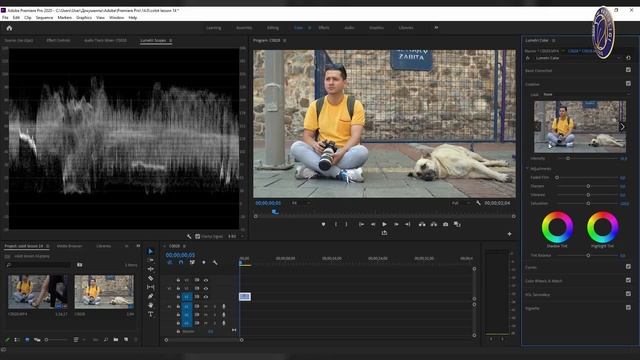Select the Type tool
Viewport: 640px width, 360px height.
click(151, 314)
